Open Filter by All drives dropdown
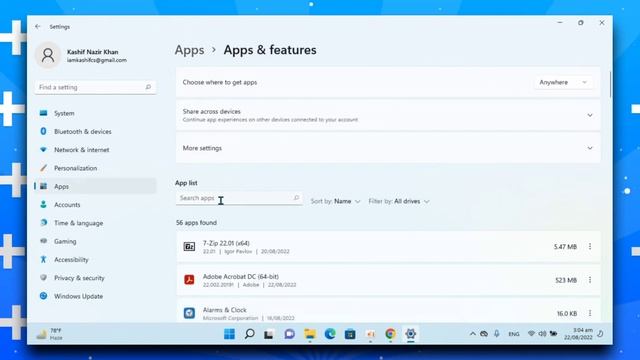The width and height of the screenshot is (640, 360). [399, 201]
